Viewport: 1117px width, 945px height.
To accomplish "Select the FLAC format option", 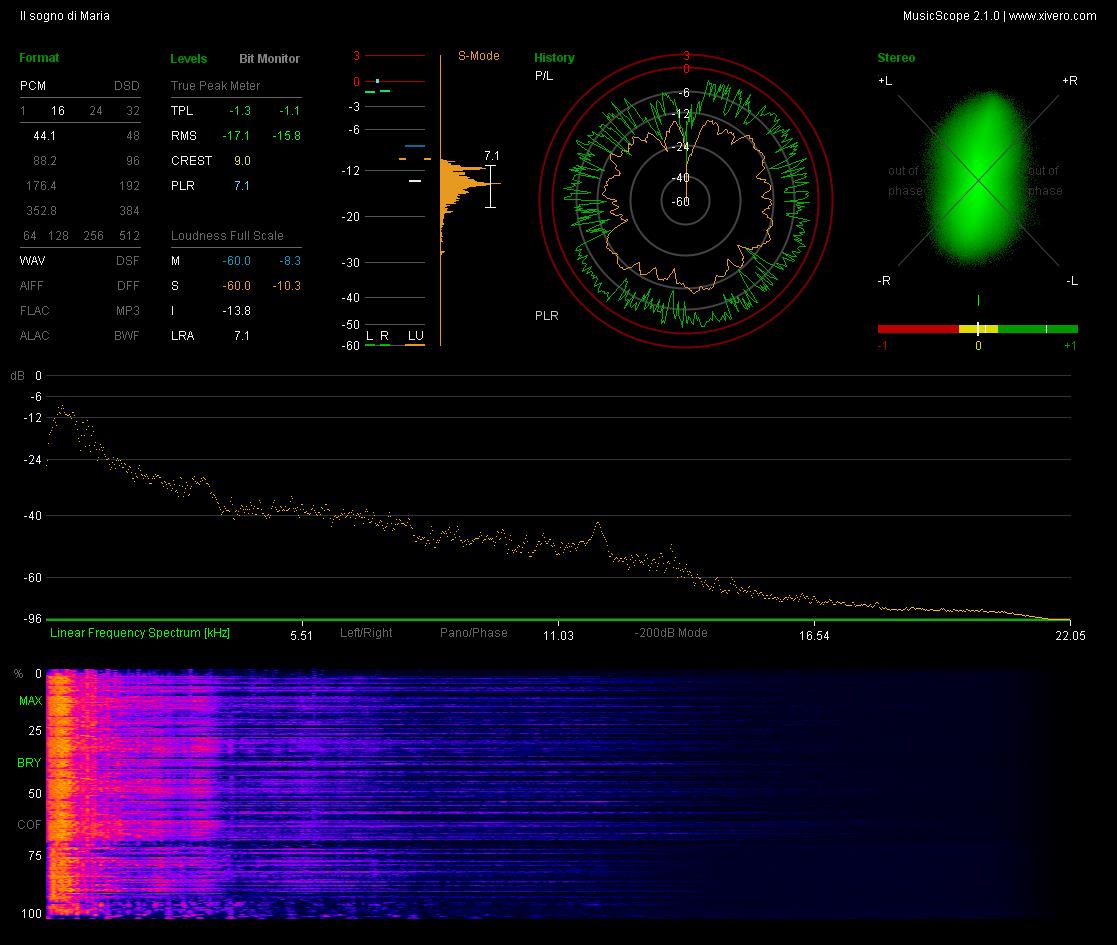I will point(35,310).
